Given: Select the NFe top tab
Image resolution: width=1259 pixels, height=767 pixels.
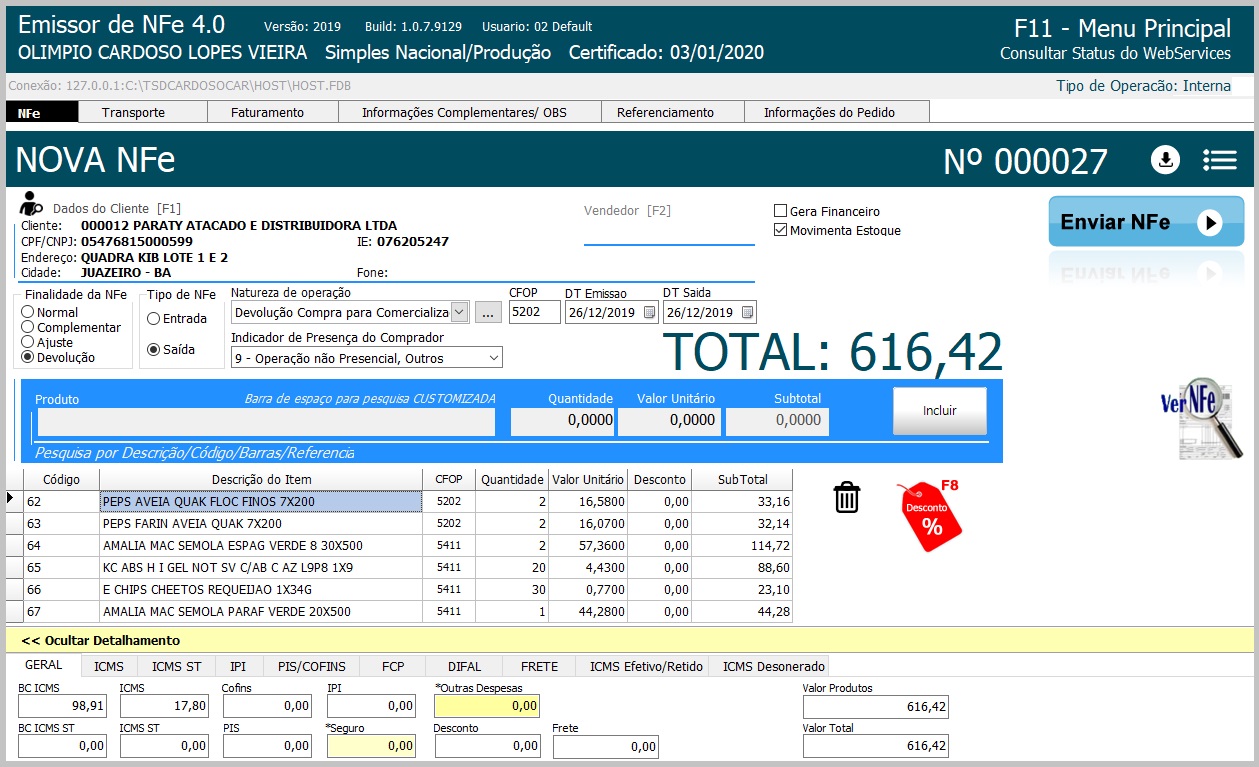Looking at the screenshot, I should click(42, 112).
